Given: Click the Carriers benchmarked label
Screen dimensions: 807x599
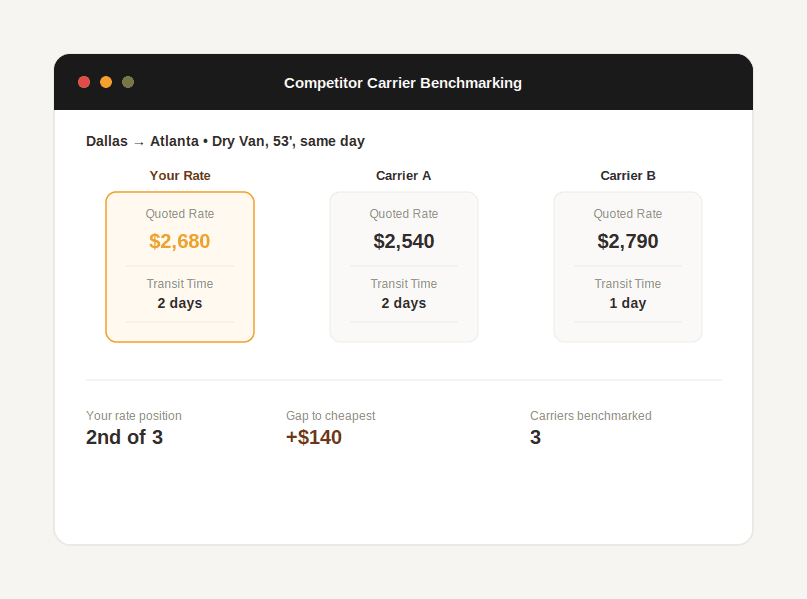Looking at the screenshot, I should point(591,416).
